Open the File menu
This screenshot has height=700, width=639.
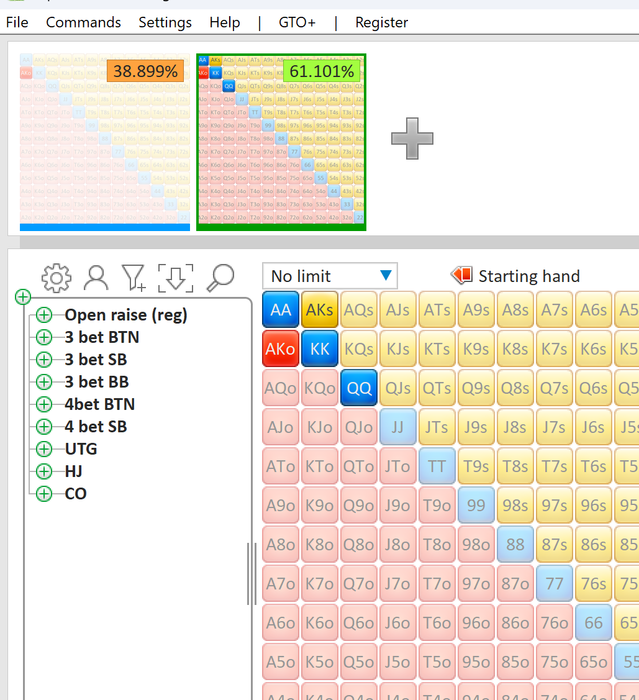coord(17,22)
